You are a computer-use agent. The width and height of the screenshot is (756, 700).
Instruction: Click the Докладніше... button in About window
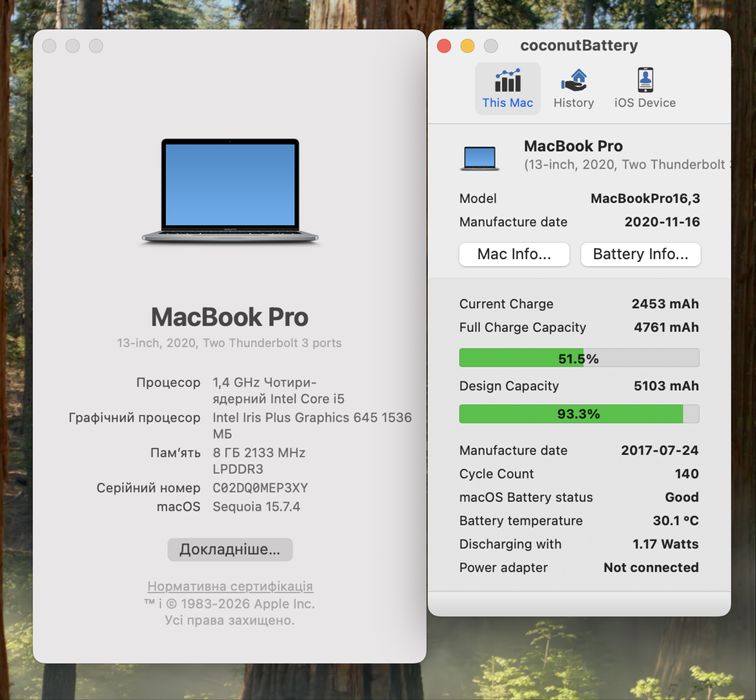(x=230, y=549)
